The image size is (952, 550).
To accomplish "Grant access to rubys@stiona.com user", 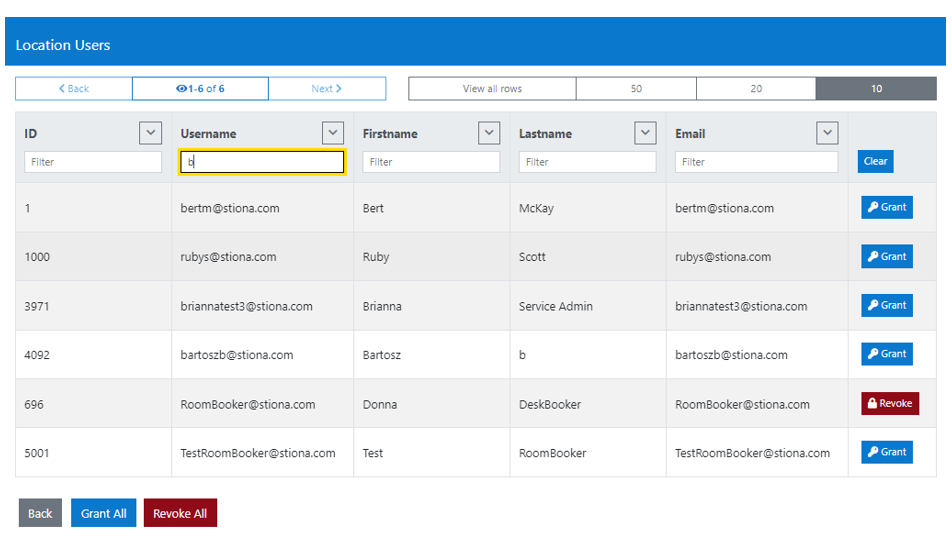I will pyautogui.click(x=886, y=257).
